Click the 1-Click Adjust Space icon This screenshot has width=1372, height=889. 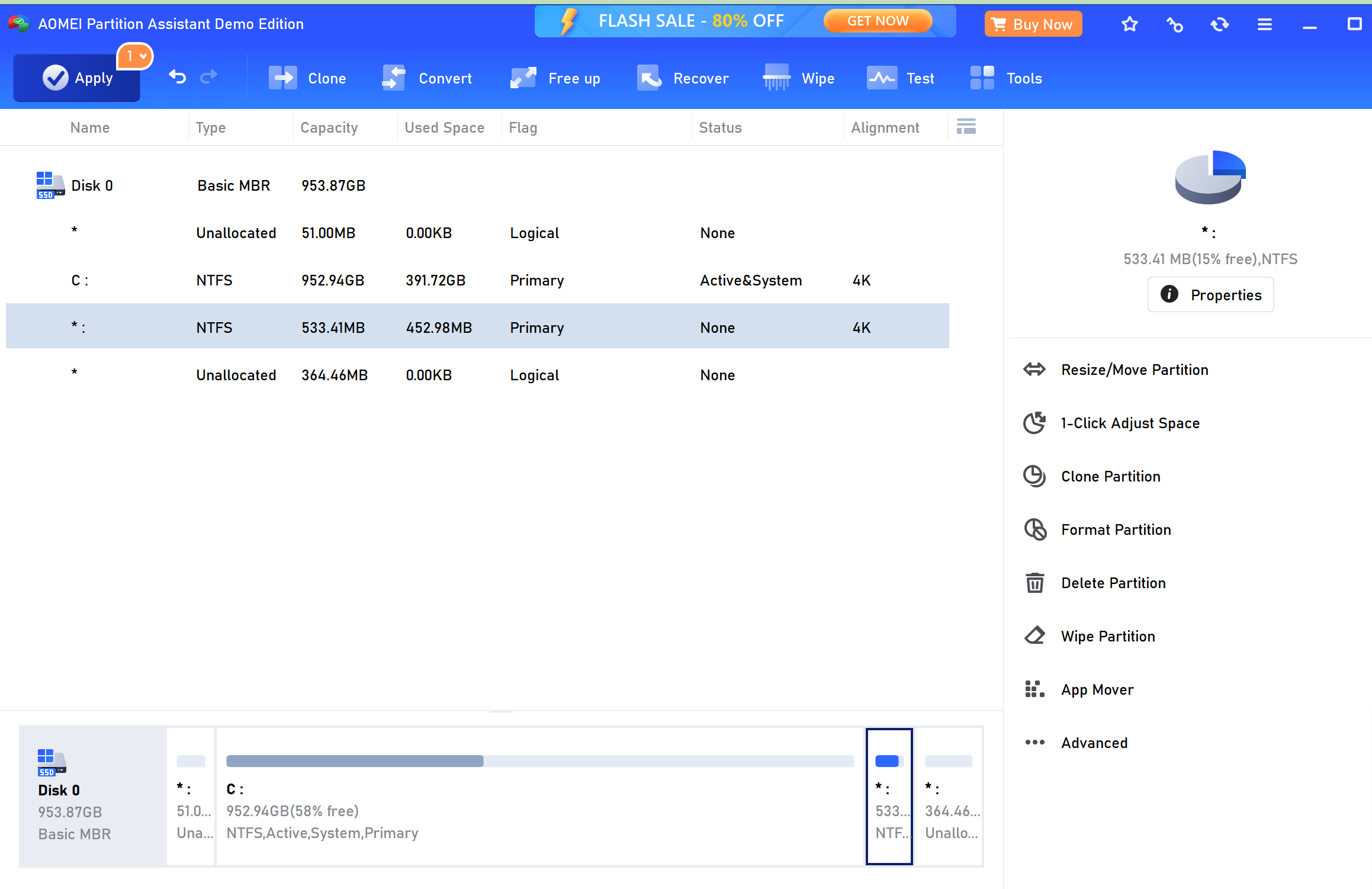1034,423
